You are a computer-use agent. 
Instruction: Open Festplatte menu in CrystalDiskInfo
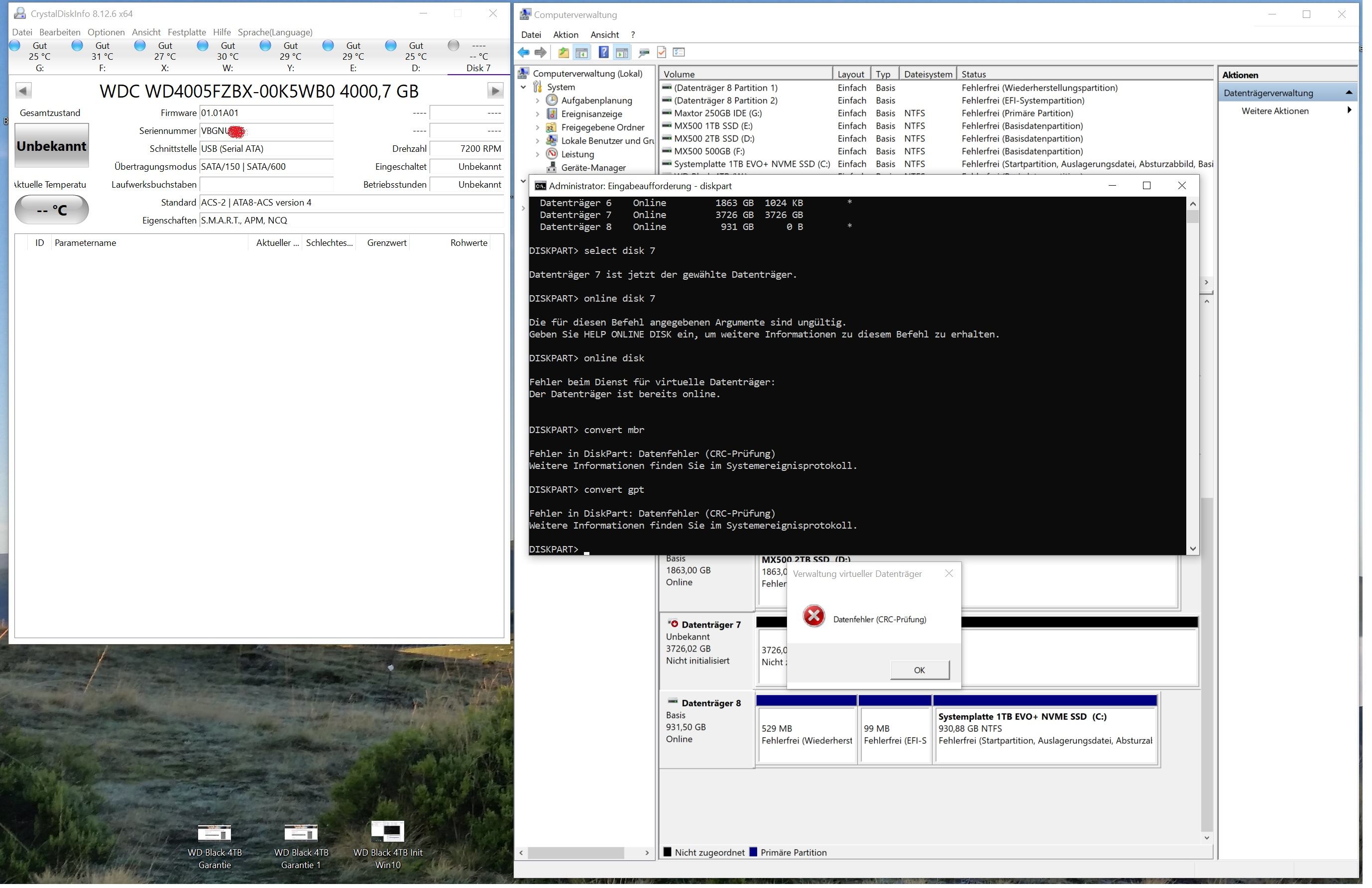click(187, 32)
